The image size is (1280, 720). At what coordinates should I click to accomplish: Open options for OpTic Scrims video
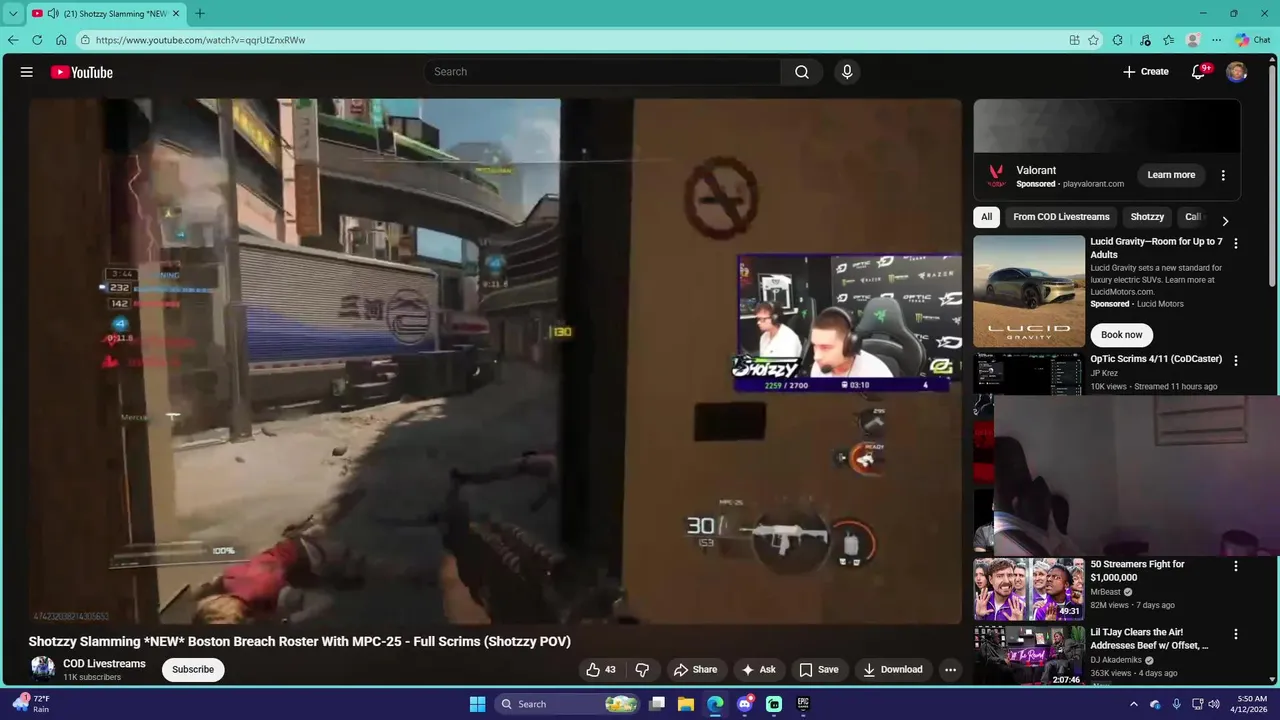pyautogui.click(x=1236, y=360)
